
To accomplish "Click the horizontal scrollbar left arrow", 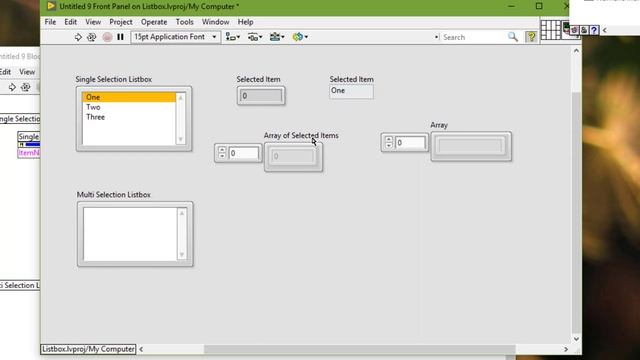I will 141,349.
